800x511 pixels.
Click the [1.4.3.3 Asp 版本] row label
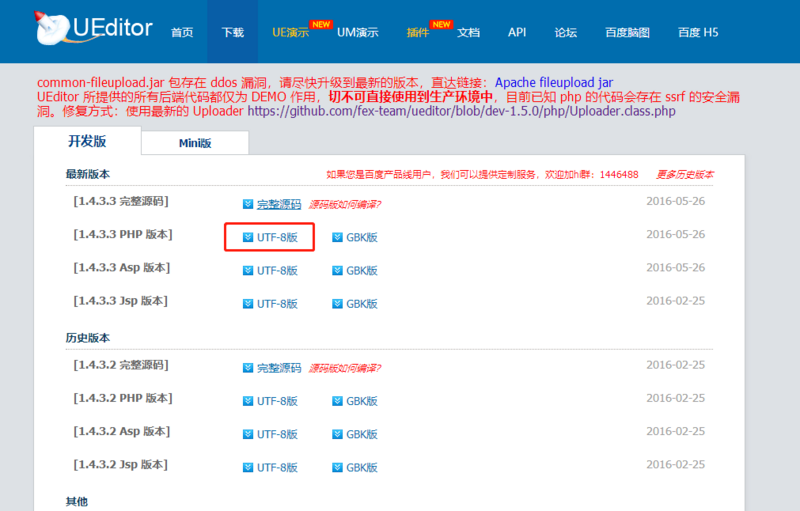pyautogui.click(x=121, y=268)
